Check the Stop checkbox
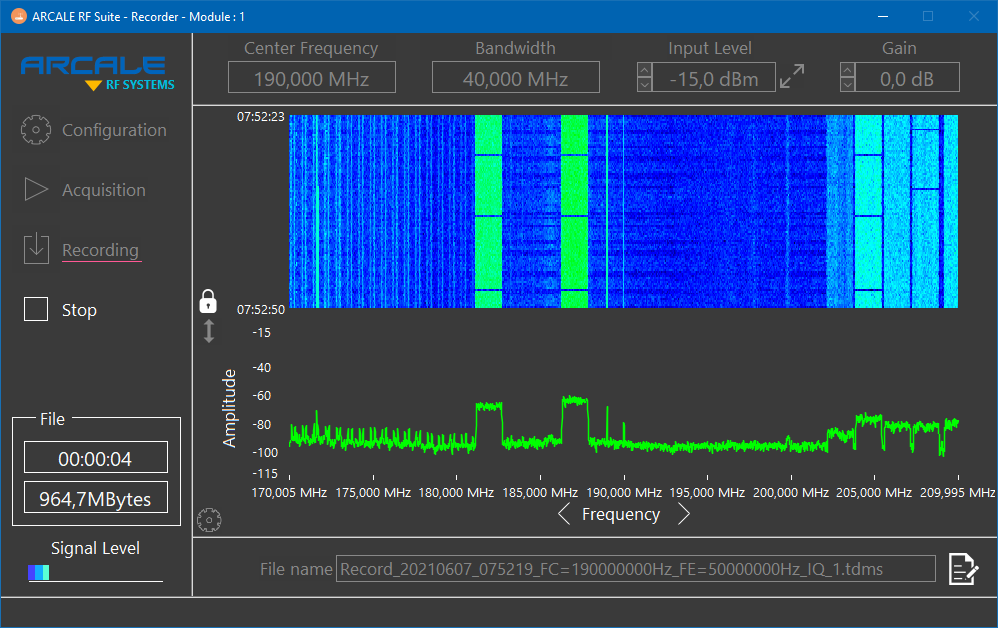This screenshot has width=998, height=628. tap(35, 309)
